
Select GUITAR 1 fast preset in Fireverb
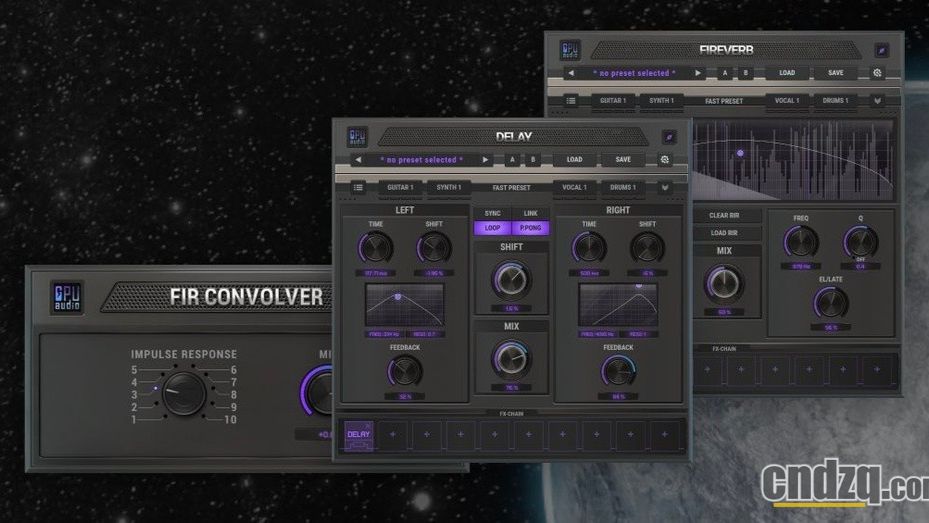pyautogui.click(x=613, y=101)
